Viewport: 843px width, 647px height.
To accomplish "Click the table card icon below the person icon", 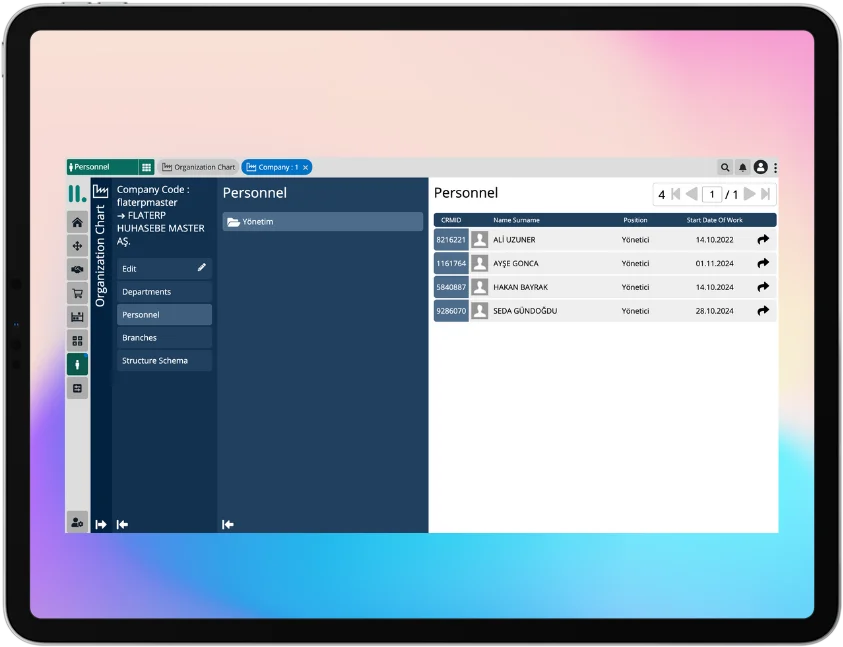I will [x=77, y=388].
